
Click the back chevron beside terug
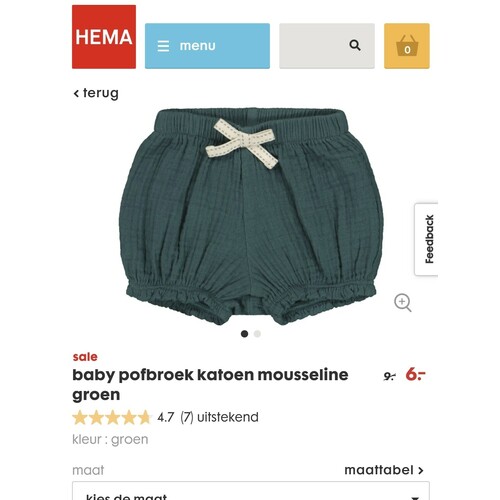pyautogui.click(x=76, y=93)
